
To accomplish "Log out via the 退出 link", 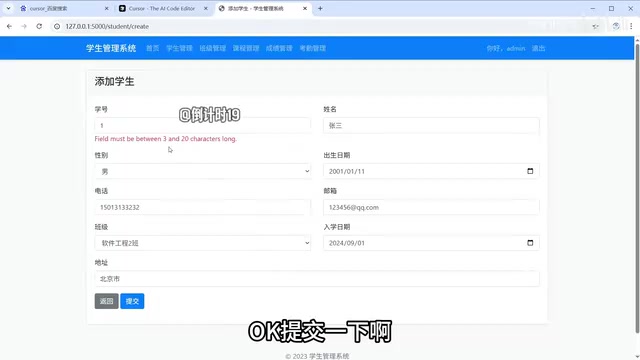I will click(x=538, y=48).
